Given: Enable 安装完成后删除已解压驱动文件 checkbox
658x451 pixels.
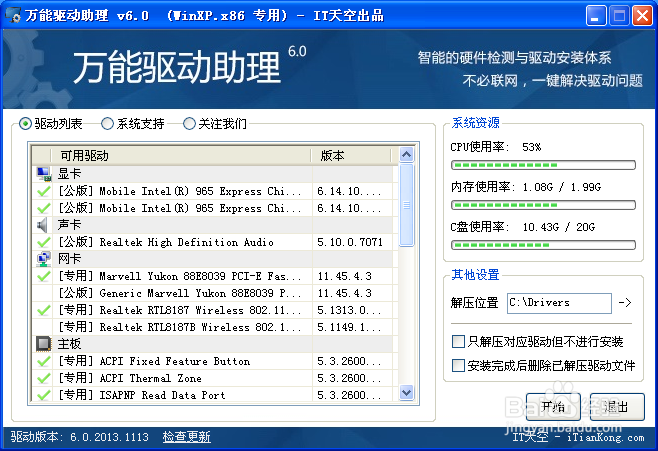Looking at the screenshot, I should click(x=458, y=365).
